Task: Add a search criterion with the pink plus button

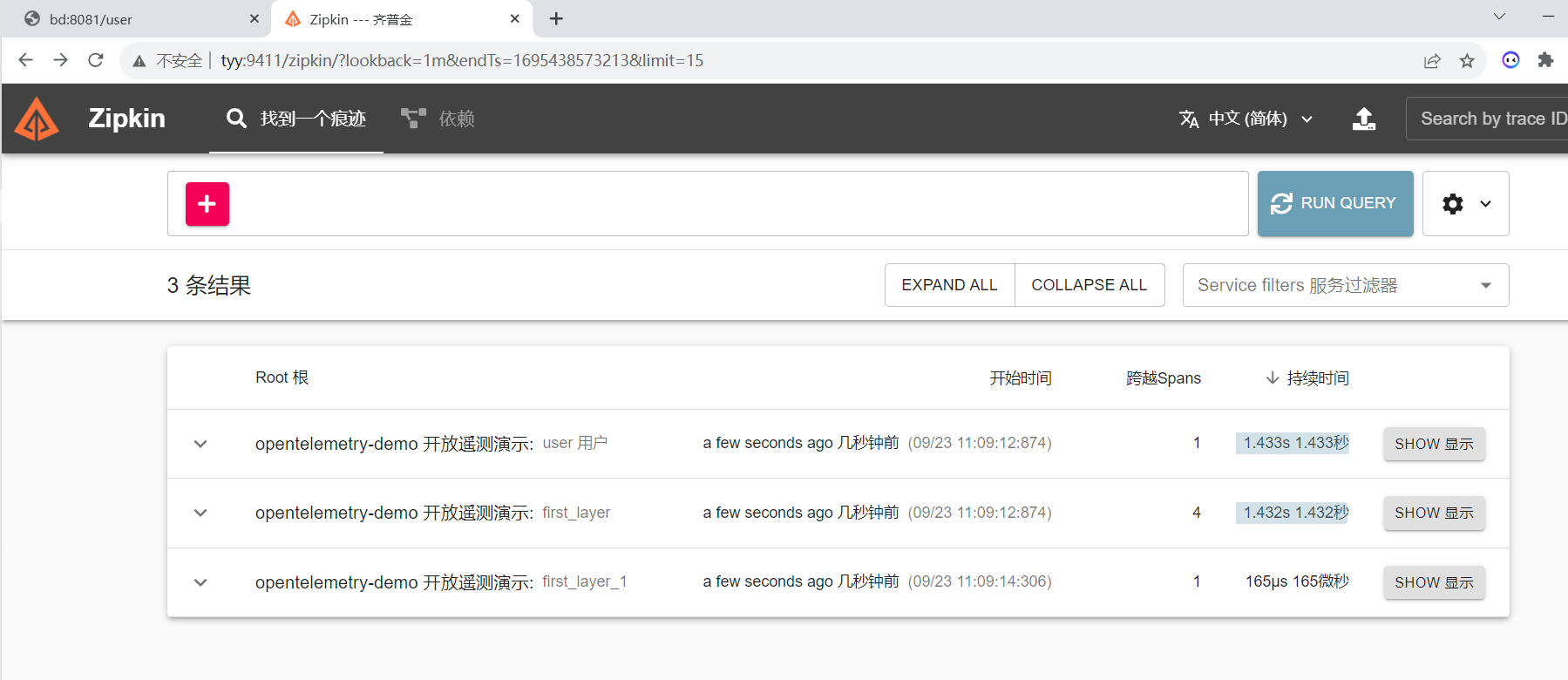Action: pyautogui.click(x=207, y=204)
